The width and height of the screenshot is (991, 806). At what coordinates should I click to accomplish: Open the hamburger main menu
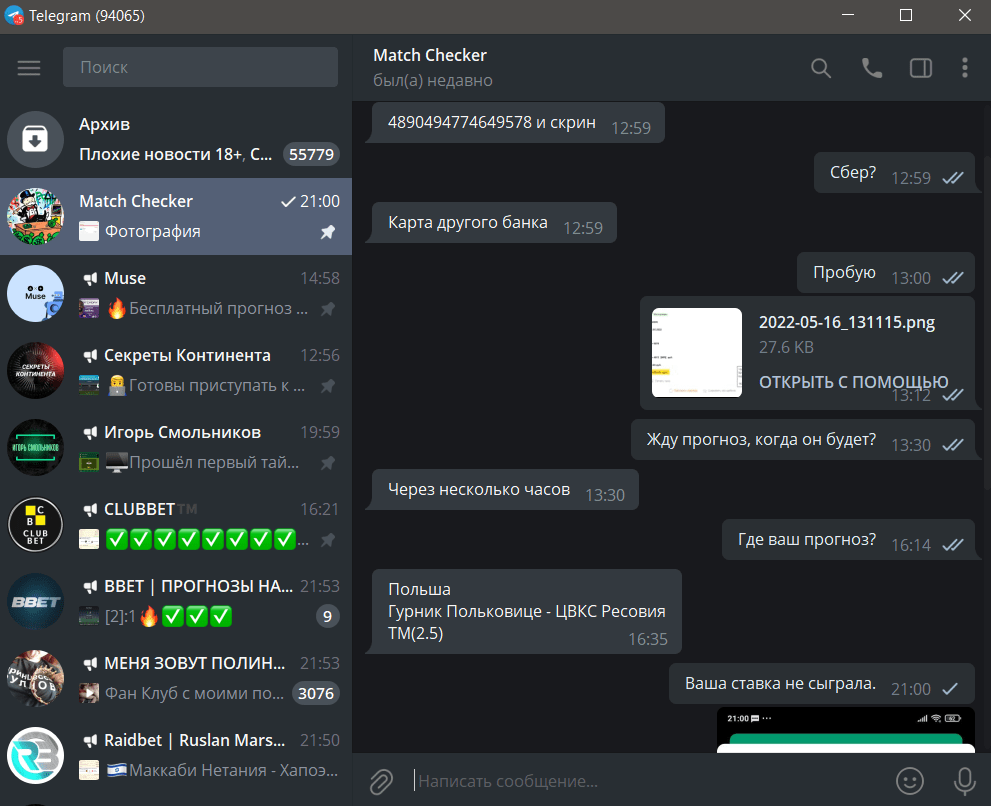[29, 68]
